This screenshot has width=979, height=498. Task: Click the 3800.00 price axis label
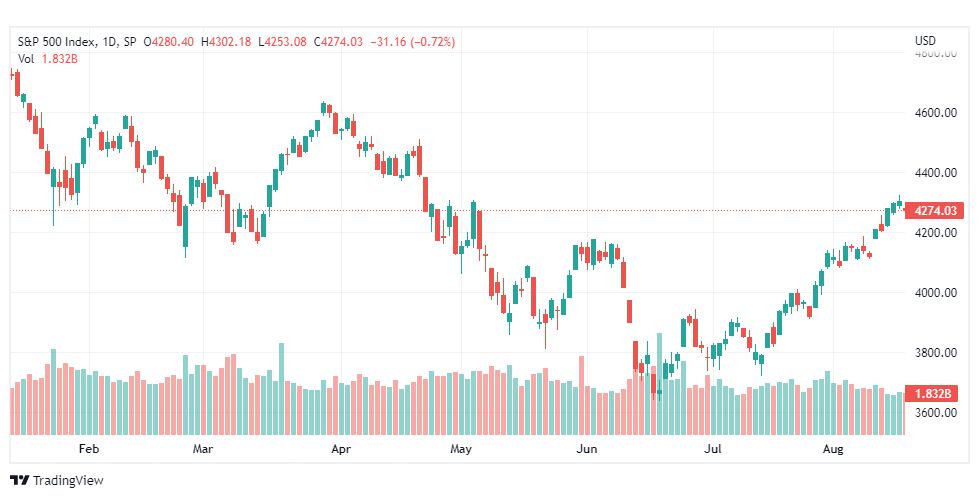935,353
